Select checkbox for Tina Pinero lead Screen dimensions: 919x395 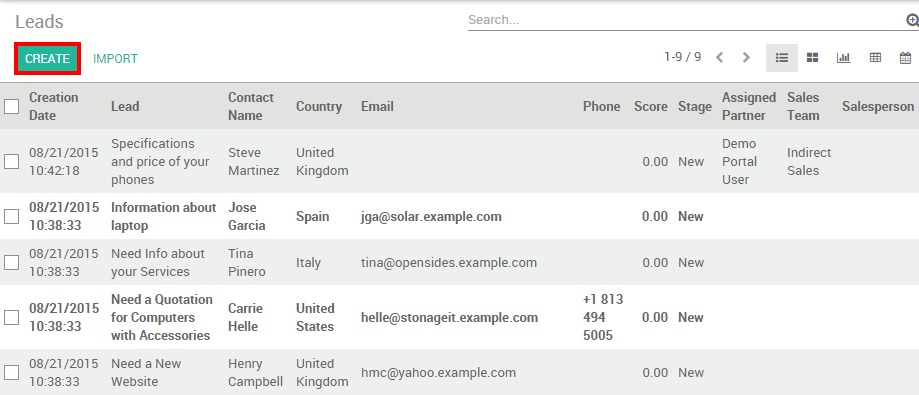[12, 263]
